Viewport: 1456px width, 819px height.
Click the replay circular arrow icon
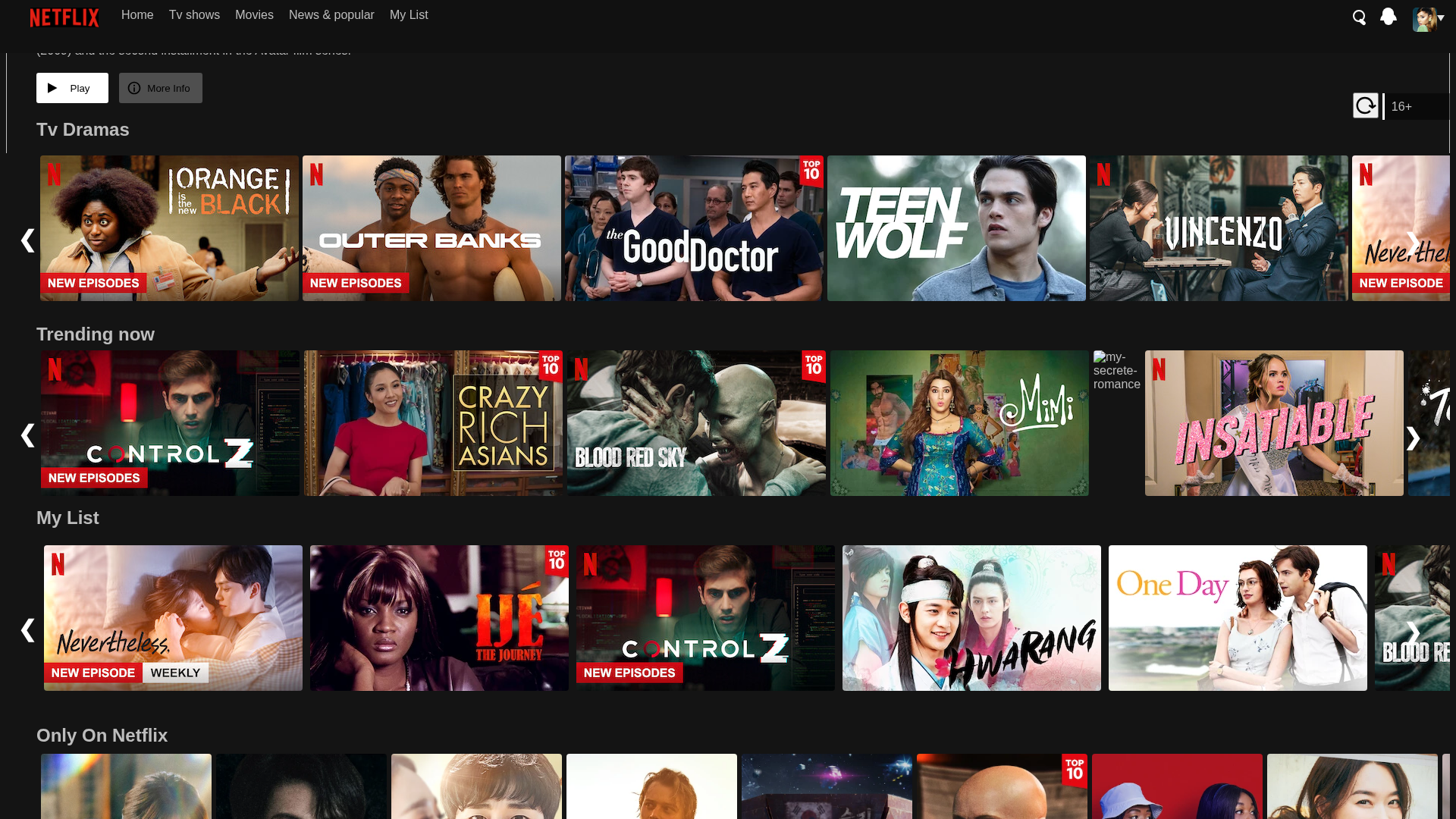pyautogui.click(x=1365, y=105)
